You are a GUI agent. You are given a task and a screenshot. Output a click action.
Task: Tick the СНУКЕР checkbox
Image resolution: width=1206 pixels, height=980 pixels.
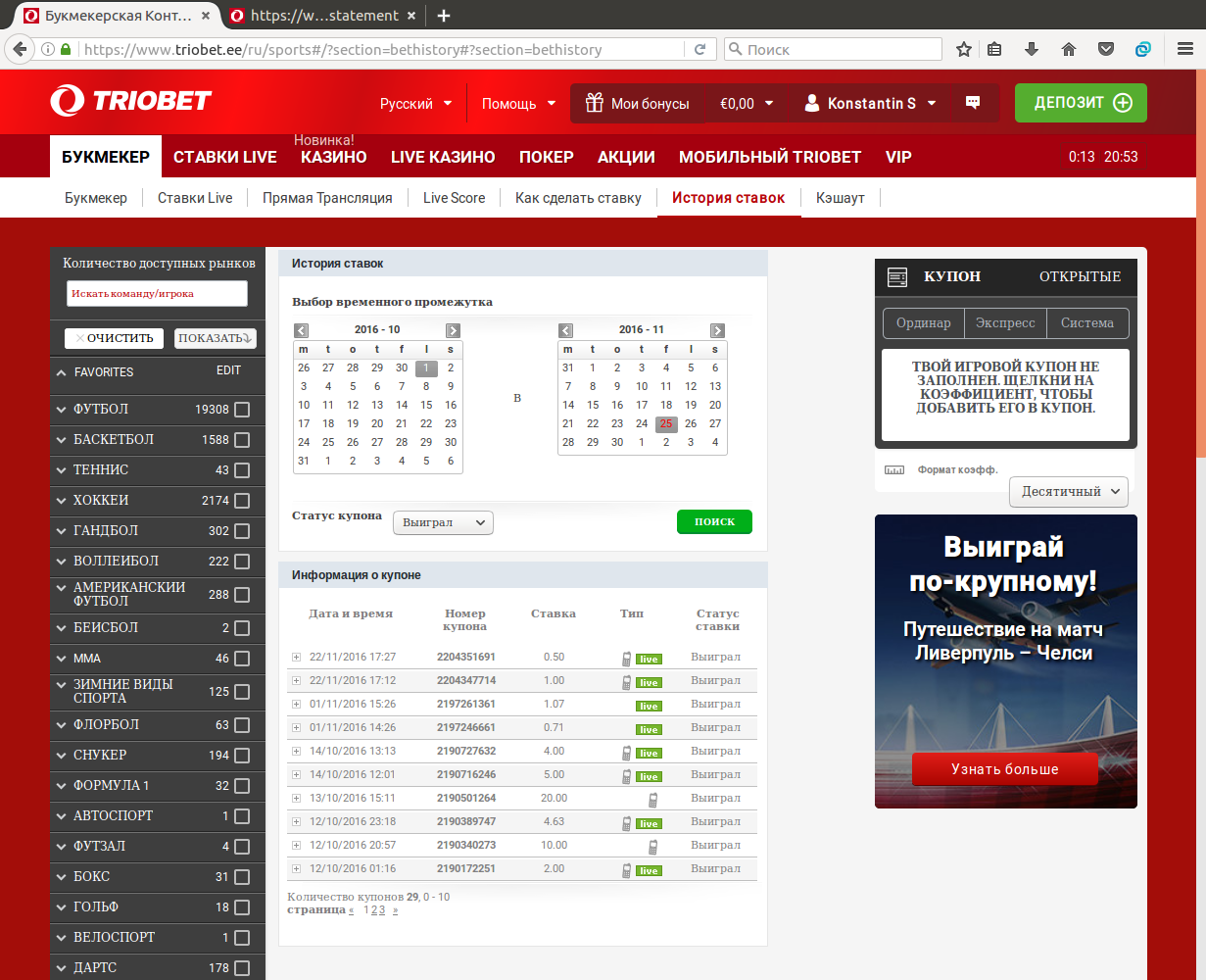[242, 756]
